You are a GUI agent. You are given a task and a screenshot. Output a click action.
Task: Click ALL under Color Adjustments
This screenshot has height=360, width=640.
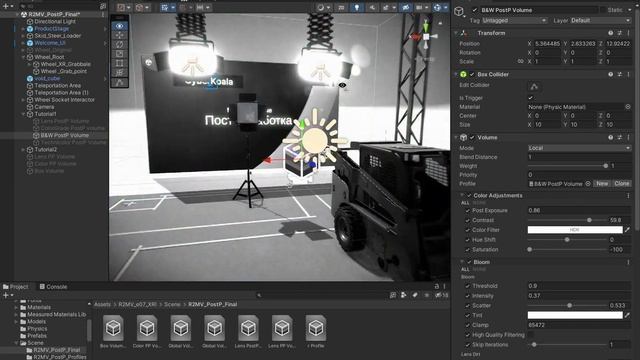point(465,203)
